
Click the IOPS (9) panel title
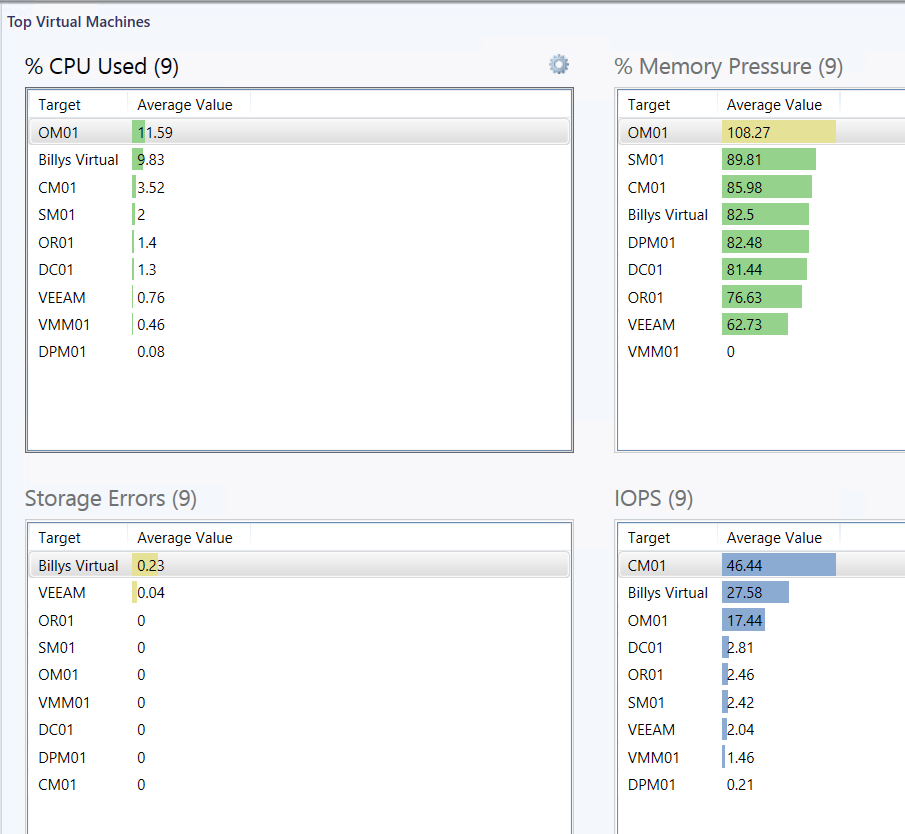click(x=654, y=498)
